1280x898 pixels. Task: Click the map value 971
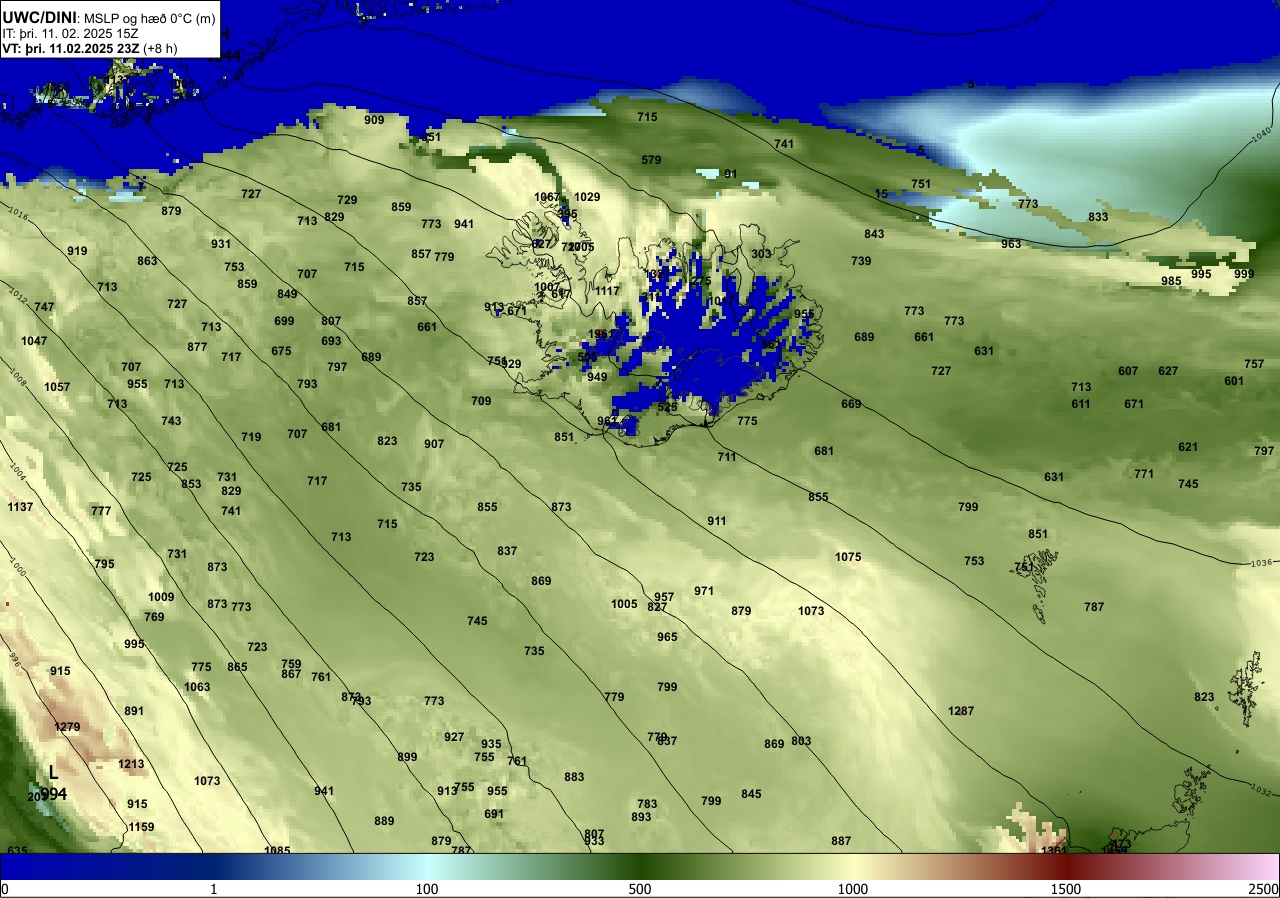coord(704,591)
